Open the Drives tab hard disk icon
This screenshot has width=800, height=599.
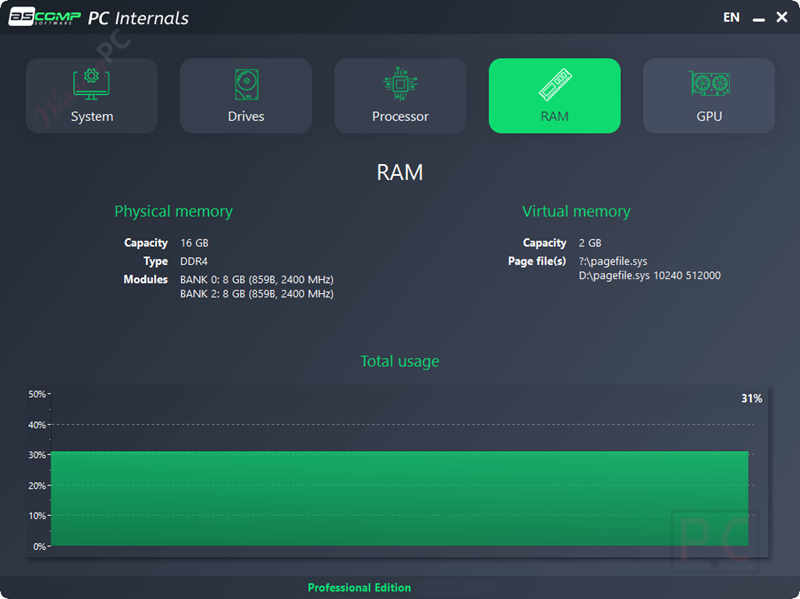point(246,84)
